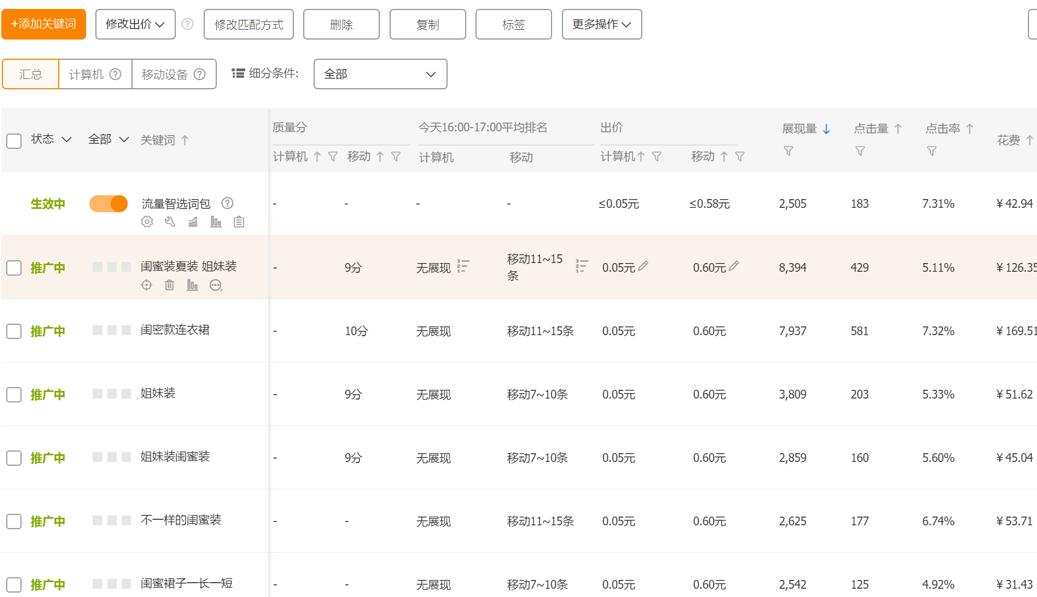Click the more-options circle icon under 闺蜜装夏装
The image size is (1037, 597).
[216, 285]
